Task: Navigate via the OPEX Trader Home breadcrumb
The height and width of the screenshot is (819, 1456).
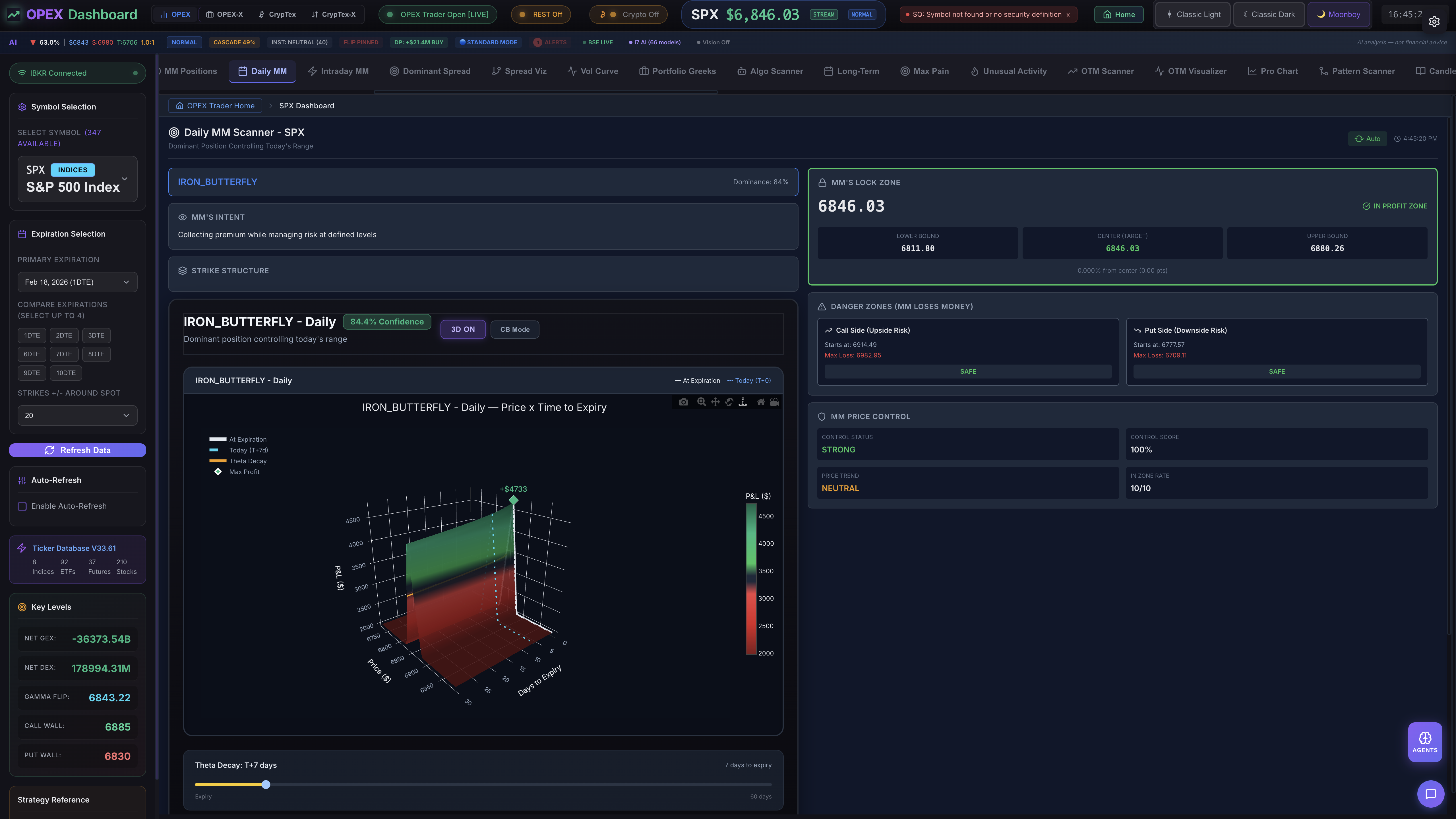Action: point(215,106)
